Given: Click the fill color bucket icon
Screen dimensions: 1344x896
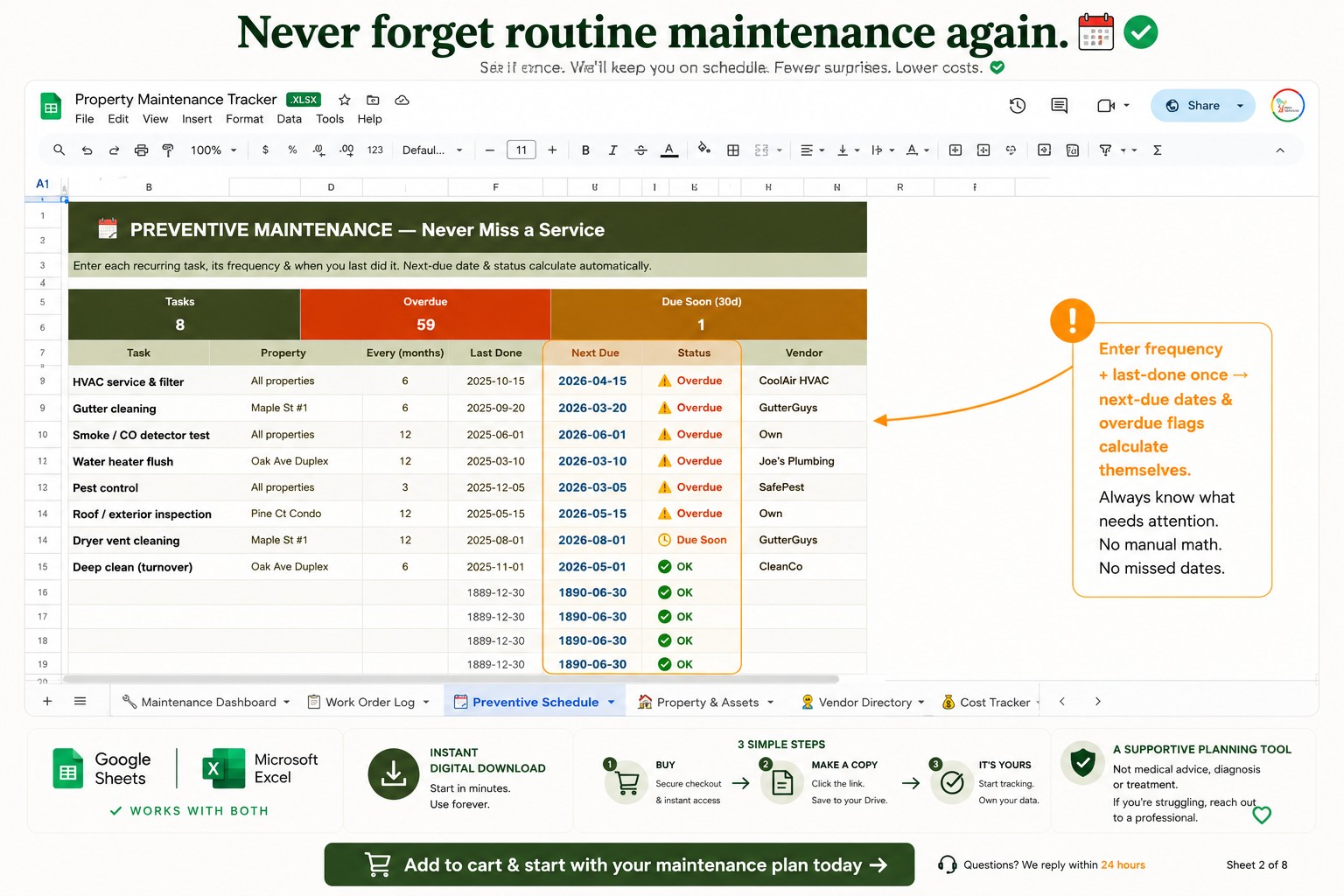Looking at the screenshot, I should pos(703,149).
